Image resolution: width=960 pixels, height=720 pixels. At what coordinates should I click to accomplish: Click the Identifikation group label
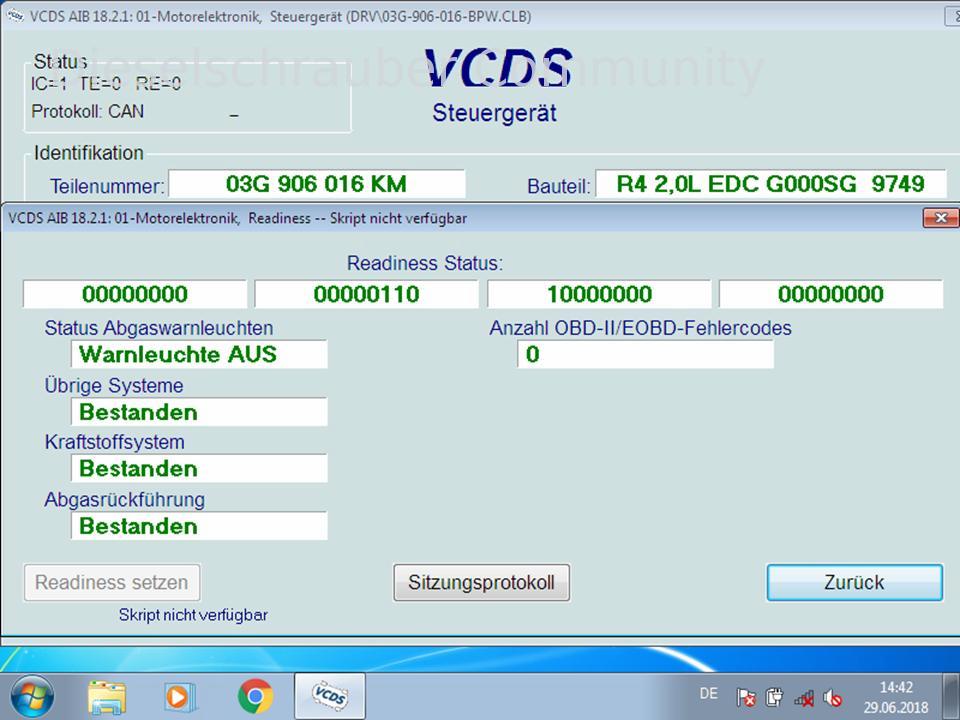click(x=89, y=152)
